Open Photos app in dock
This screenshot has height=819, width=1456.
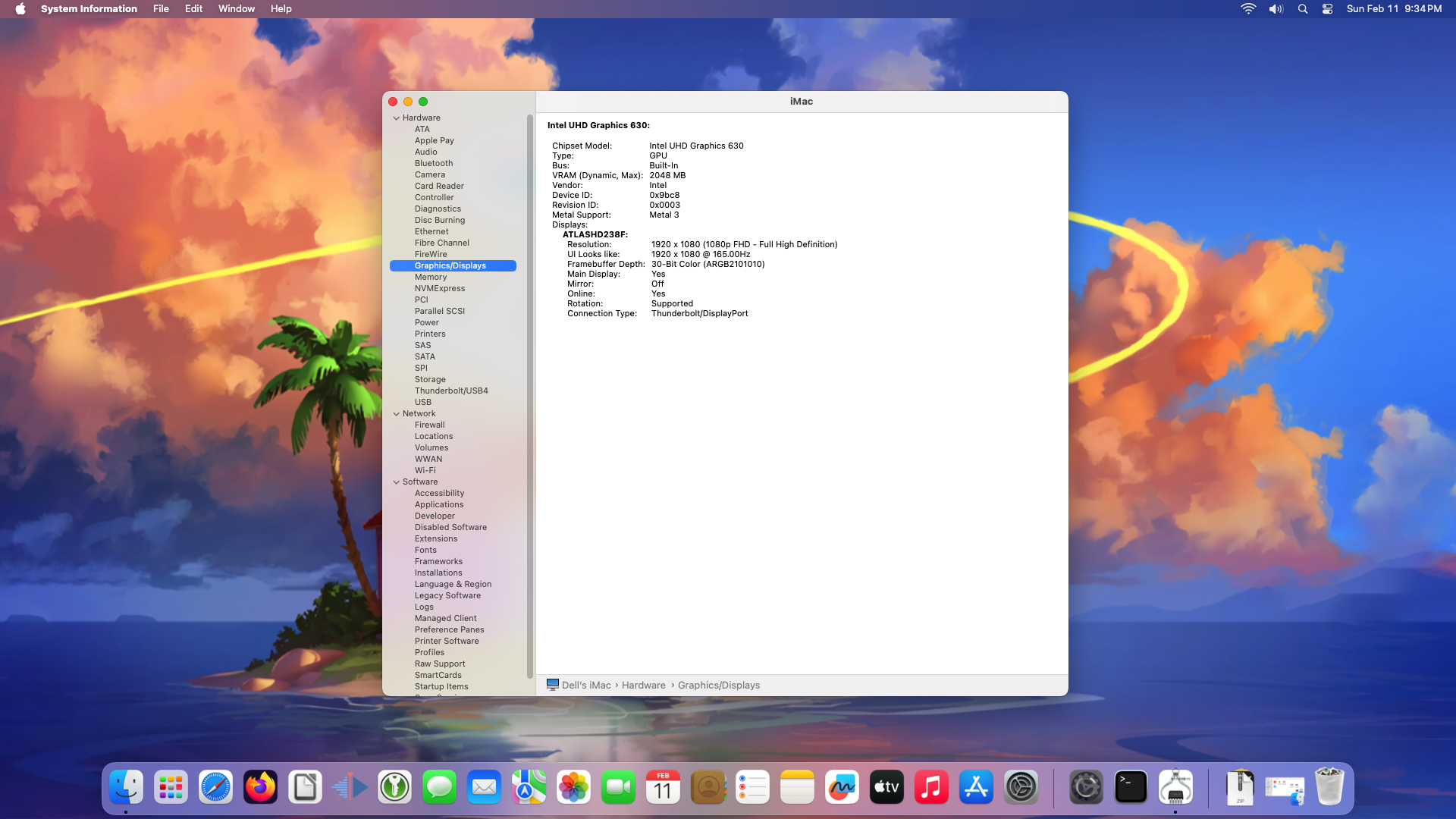573,787
